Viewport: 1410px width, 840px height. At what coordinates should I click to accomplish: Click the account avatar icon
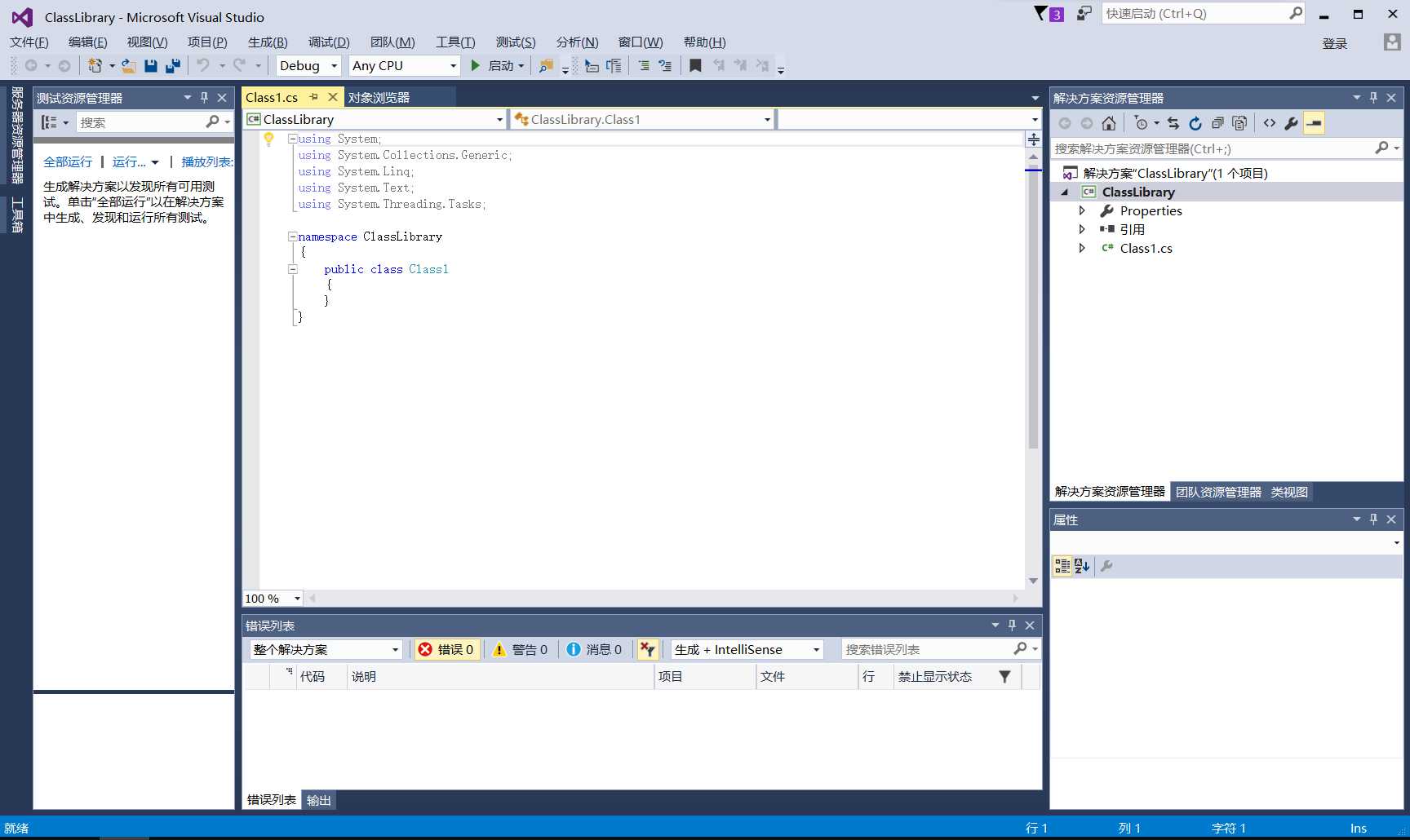tap(1392, 42)
